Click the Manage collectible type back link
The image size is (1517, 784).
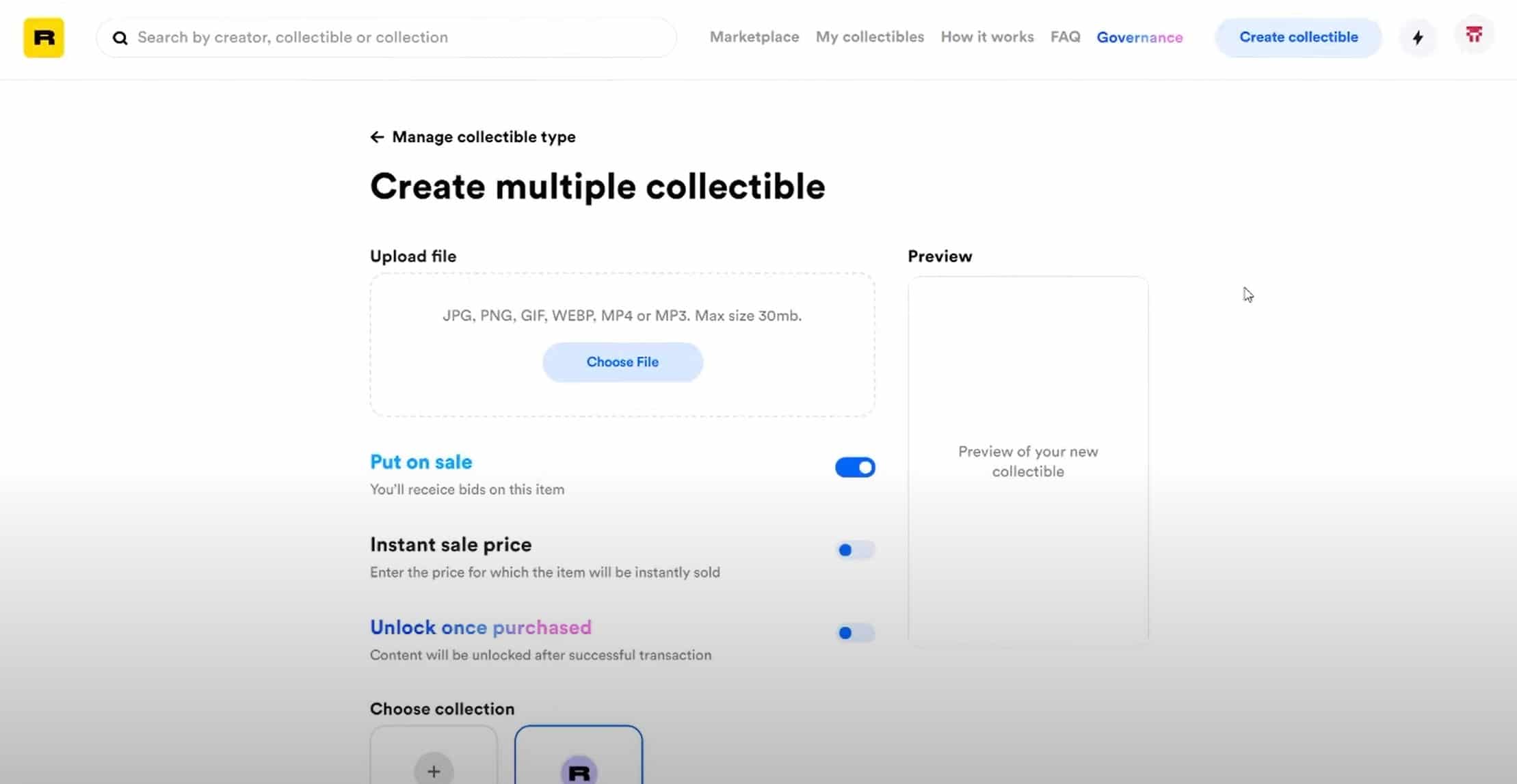[x=483, y=137]
